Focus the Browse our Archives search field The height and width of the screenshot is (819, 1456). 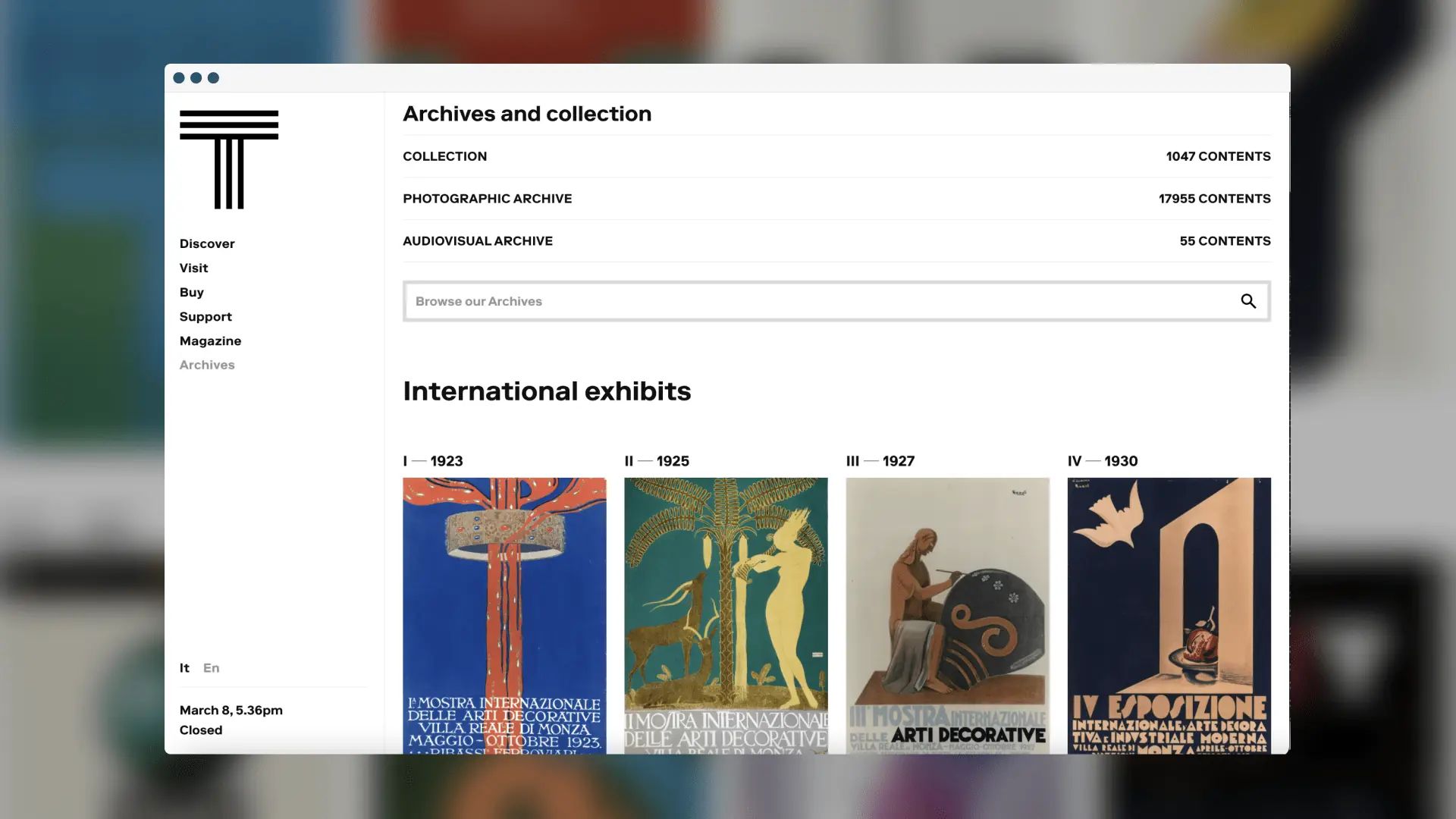(x=836, y=301)
